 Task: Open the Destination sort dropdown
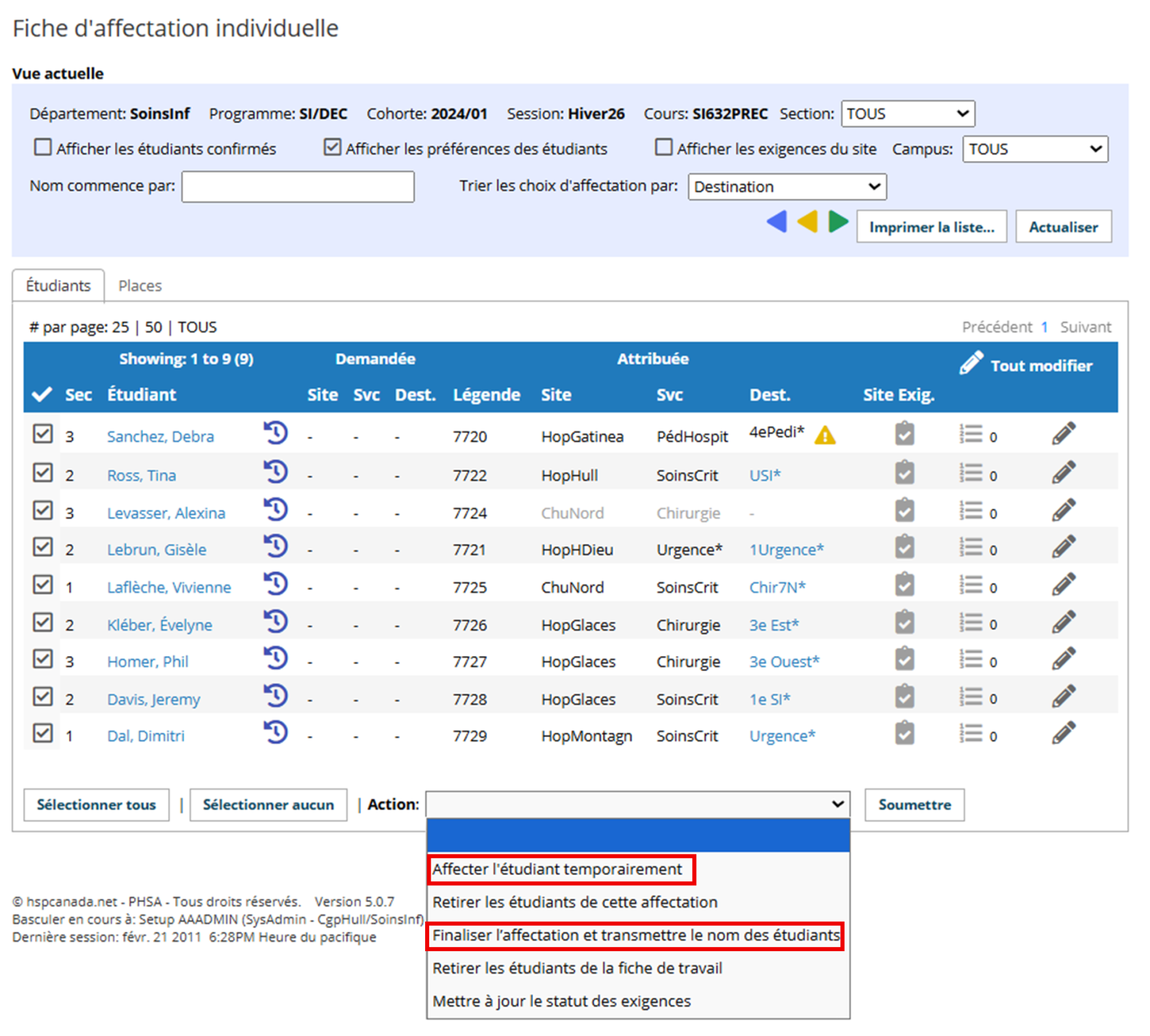[x=787, y=187]
